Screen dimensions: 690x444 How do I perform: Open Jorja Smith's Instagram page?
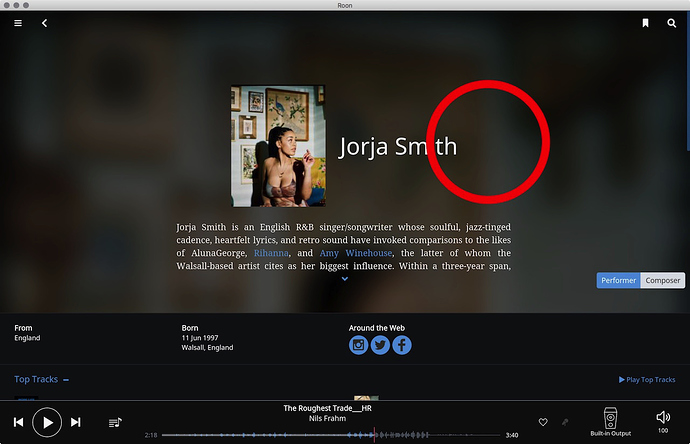pyautogui.click(x=359, y=345)
